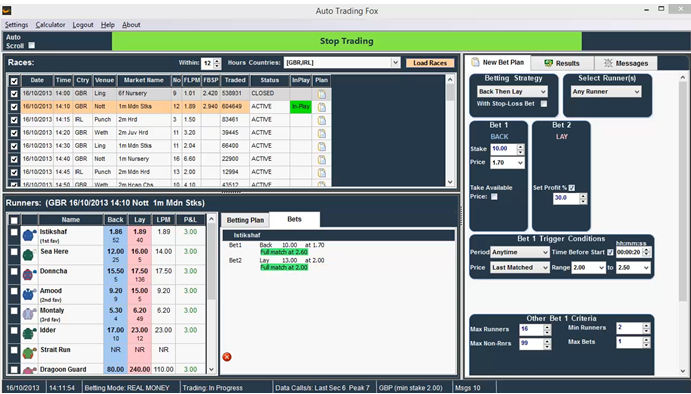
Task: Click the Load Races button
Action: tap(430, 63)
